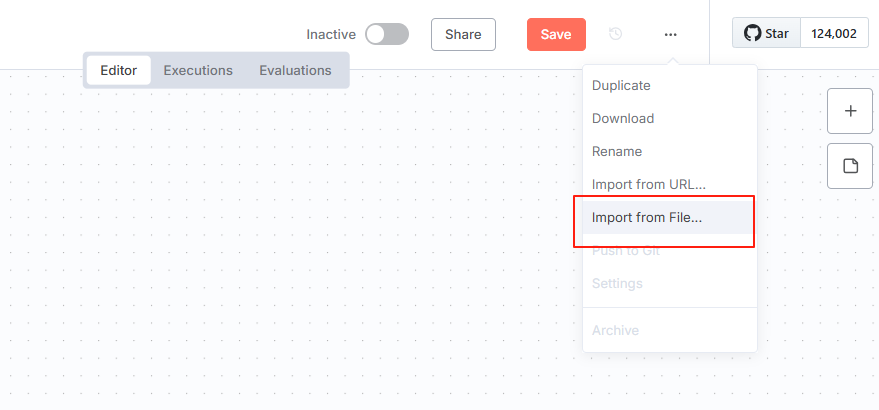
Task: Pick Rename from the workflow menu
Action: click(617, 151)
